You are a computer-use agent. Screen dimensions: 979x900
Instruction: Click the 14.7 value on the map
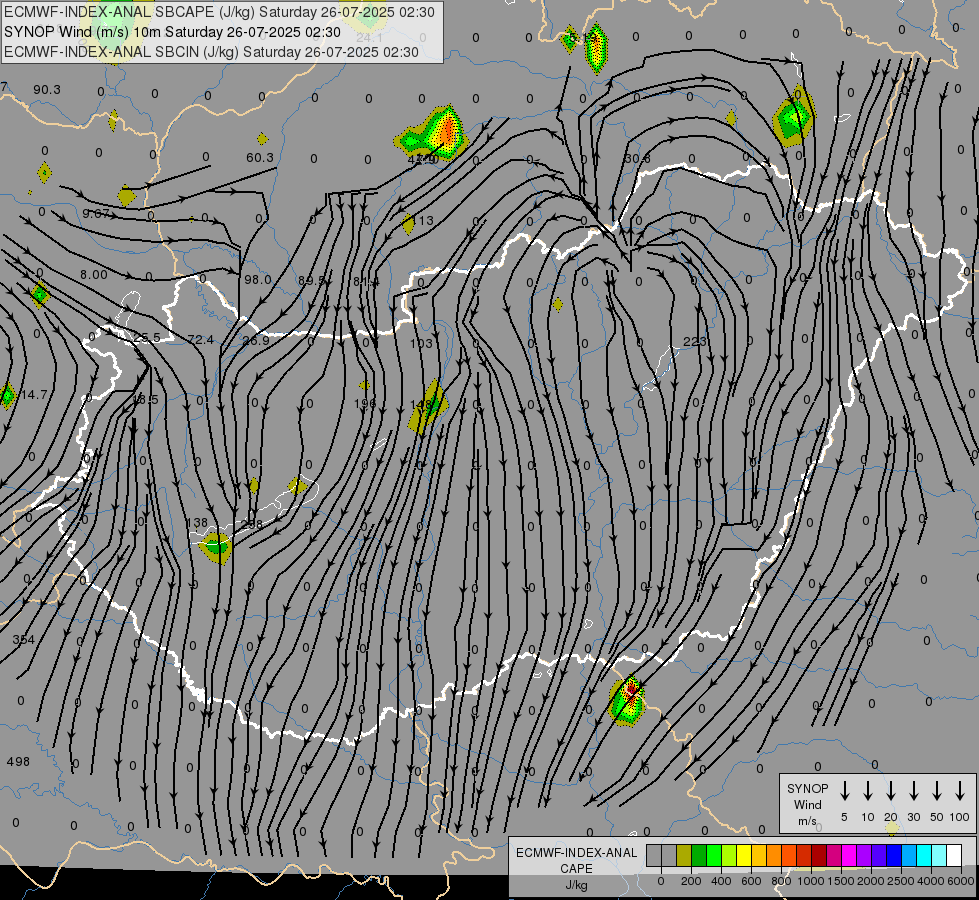(34, 395)
